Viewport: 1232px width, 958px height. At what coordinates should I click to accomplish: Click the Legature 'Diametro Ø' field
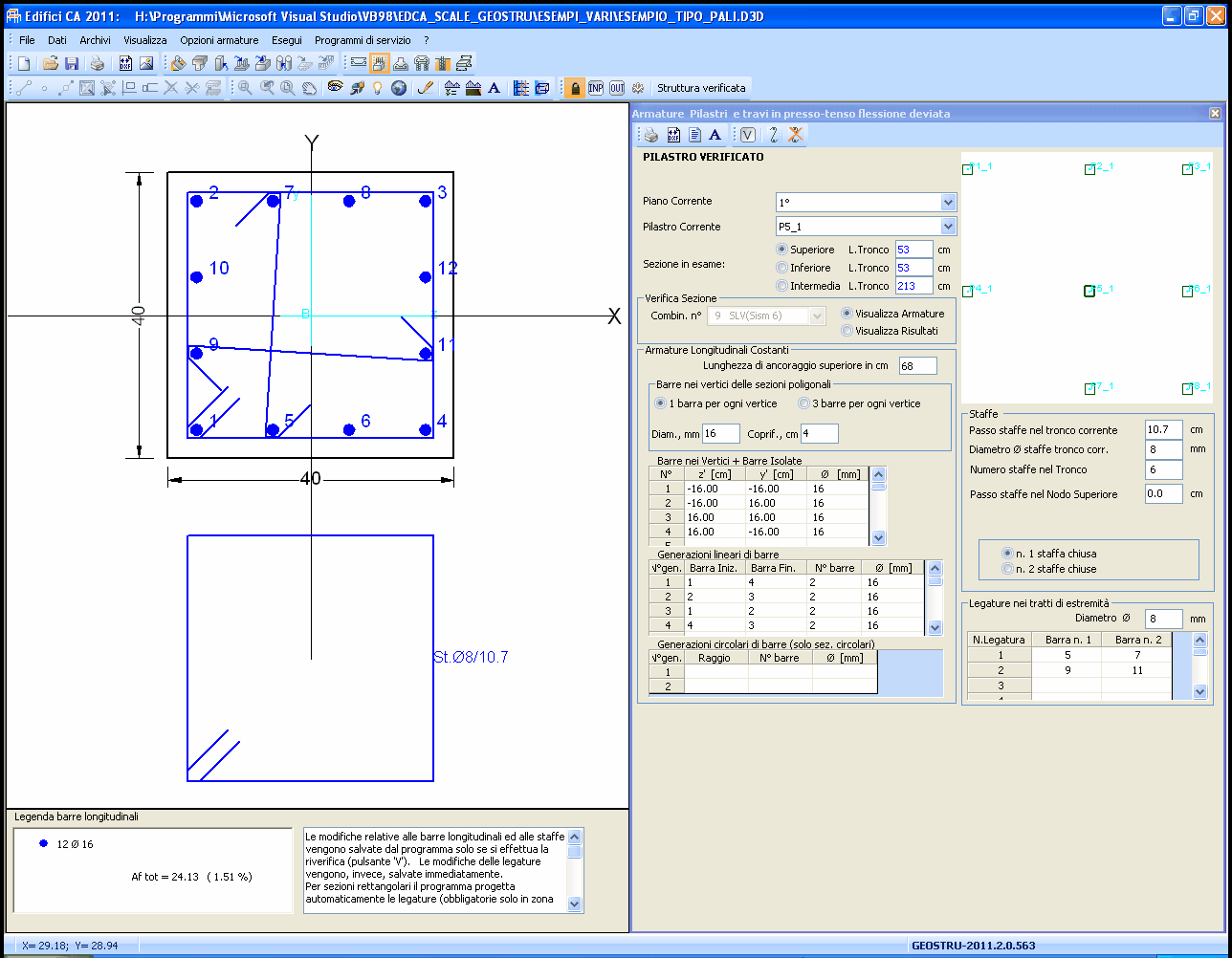(1164, 619)
